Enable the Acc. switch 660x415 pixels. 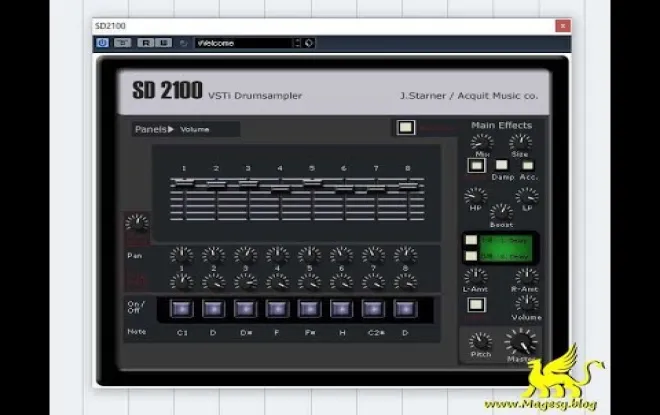tap(528, 165)
